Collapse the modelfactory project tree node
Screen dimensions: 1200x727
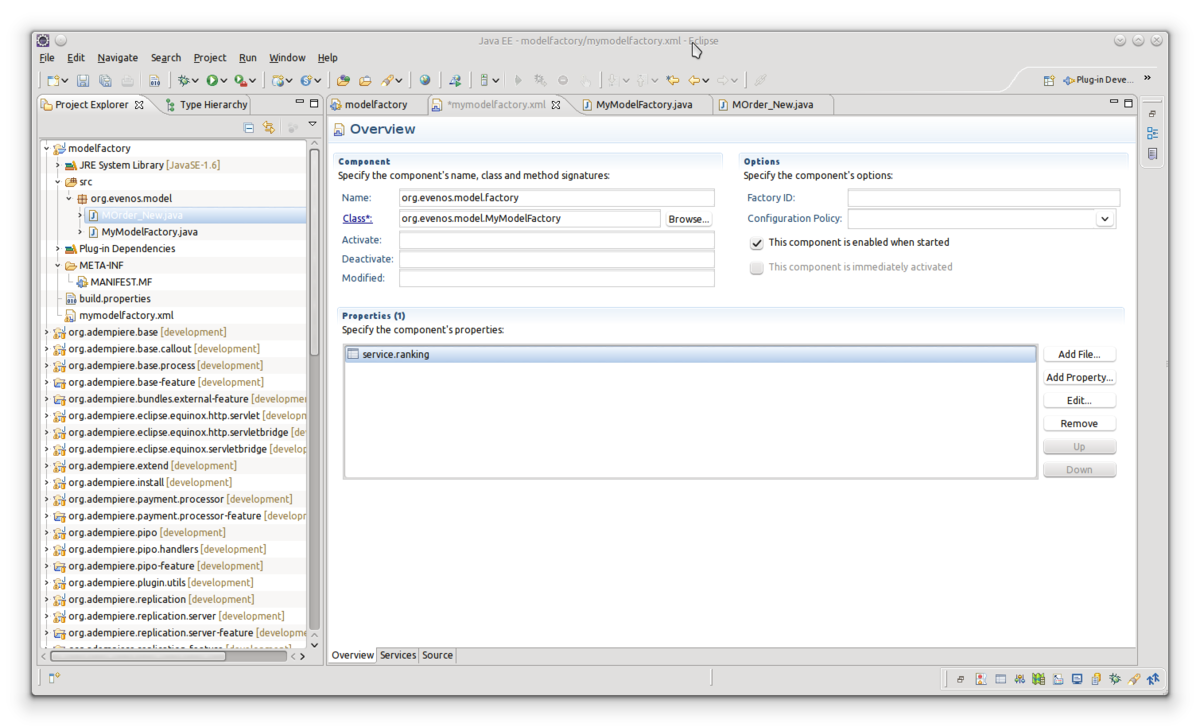pos(46,148)
